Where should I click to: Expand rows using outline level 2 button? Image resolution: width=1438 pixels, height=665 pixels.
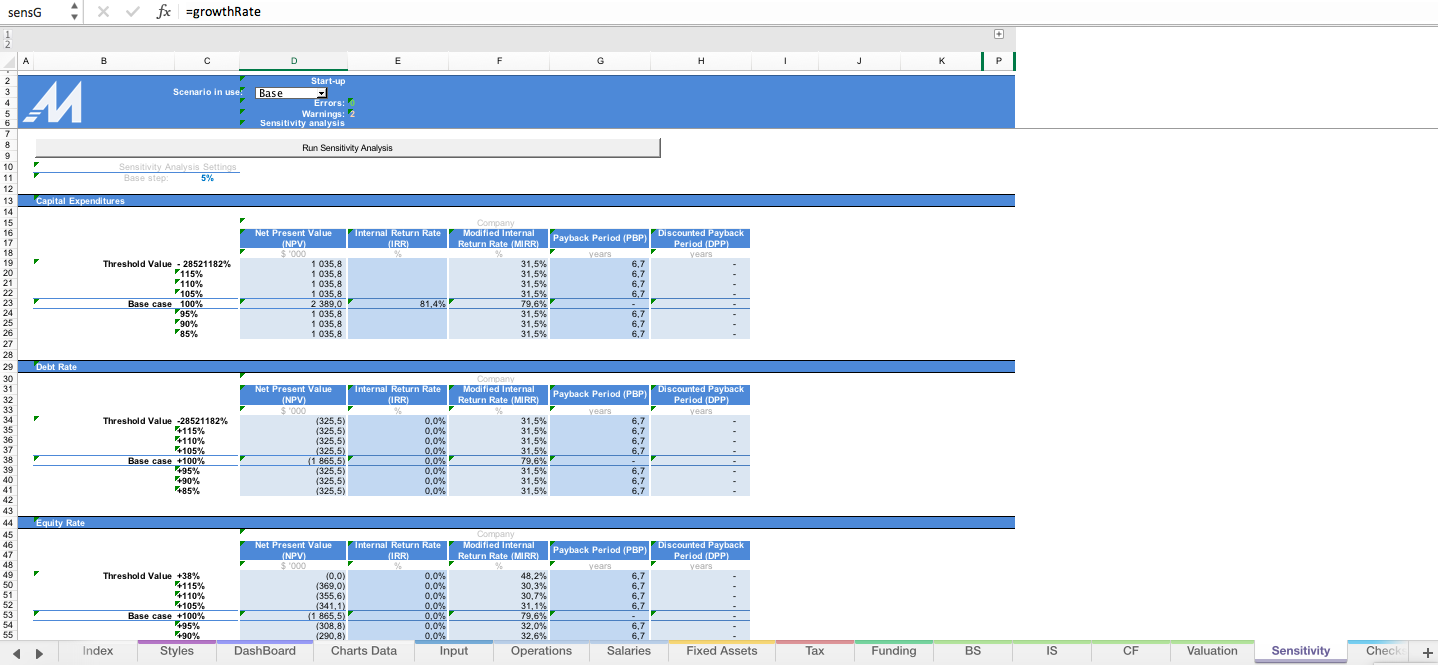[6, 43]
